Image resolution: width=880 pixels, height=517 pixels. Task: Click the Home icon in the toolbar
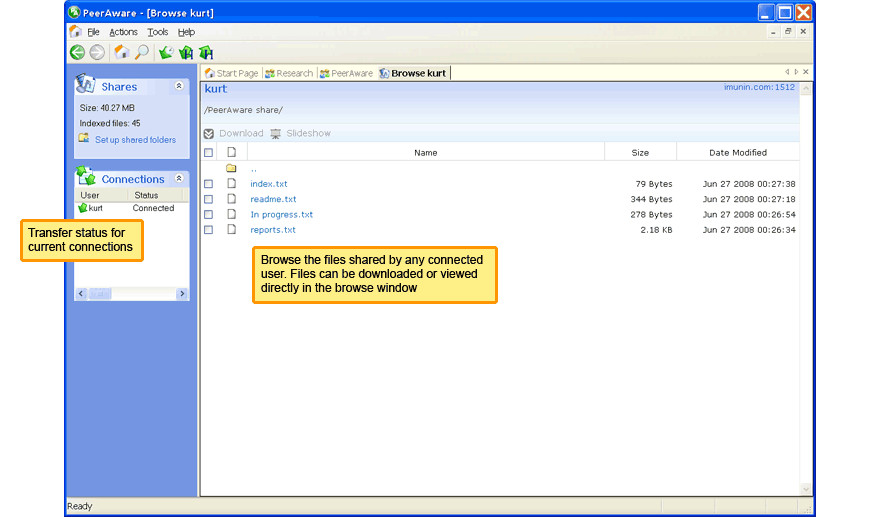(121, 52)
